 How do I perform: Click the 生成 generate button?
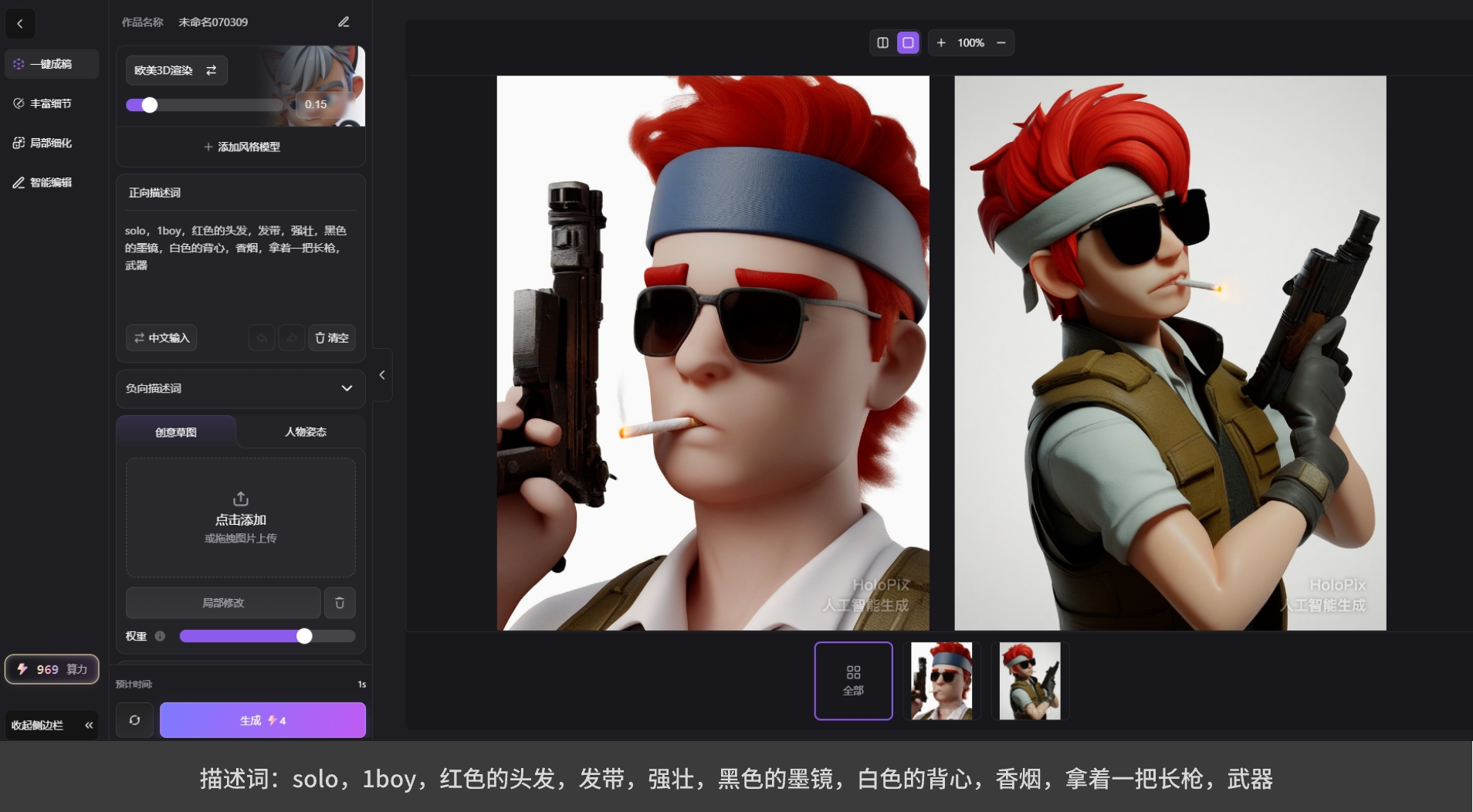click(x=262, y=720)
